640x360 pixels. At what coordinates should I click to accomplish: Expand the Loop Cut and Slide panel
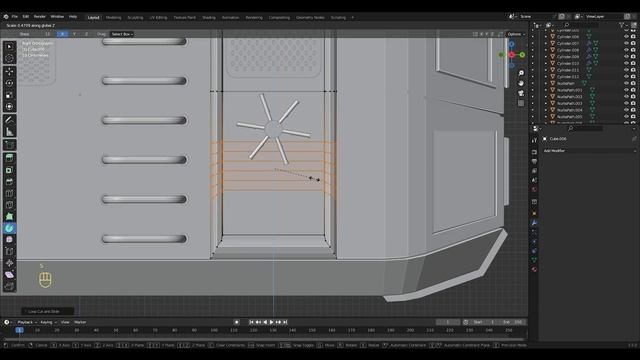point(48,311)
